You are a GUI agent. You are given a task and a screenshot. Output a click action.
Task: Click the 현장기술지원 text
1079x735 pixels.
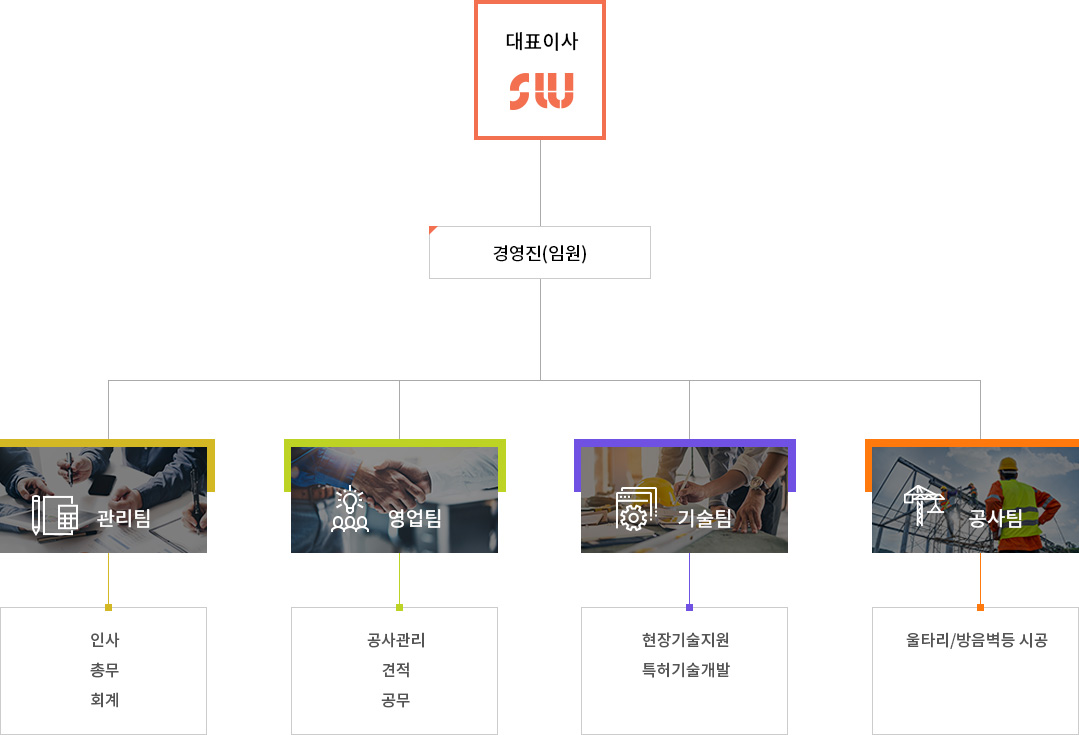[685, 640]
